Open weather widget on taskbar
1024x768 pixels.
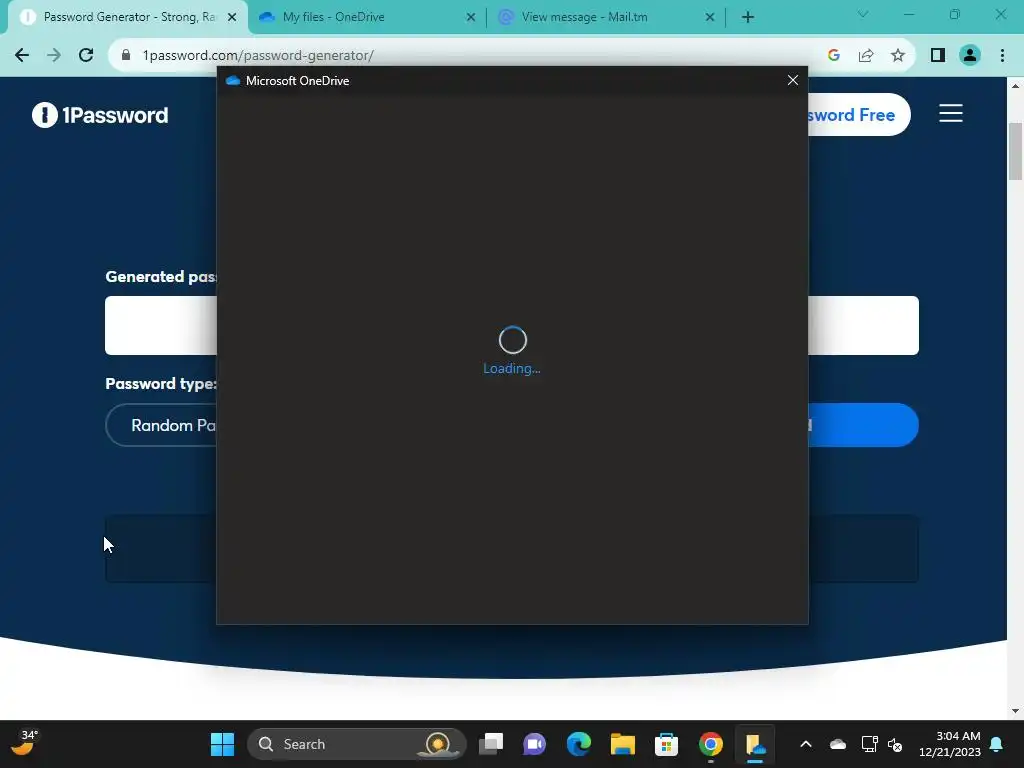tap(25, 743)
